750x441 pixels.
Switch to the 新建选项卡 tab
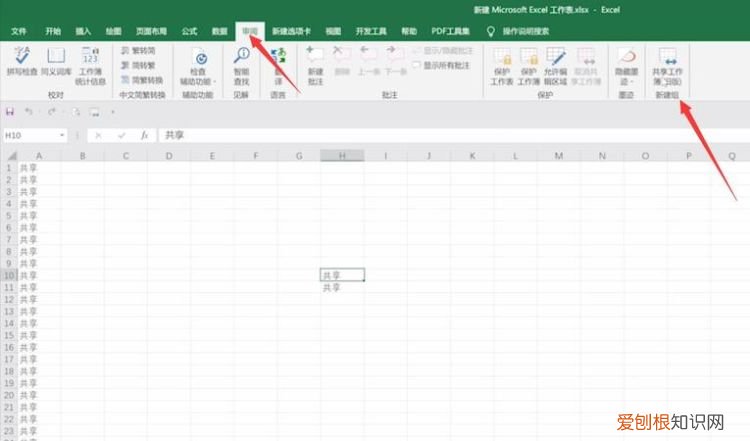click(291, 31)
